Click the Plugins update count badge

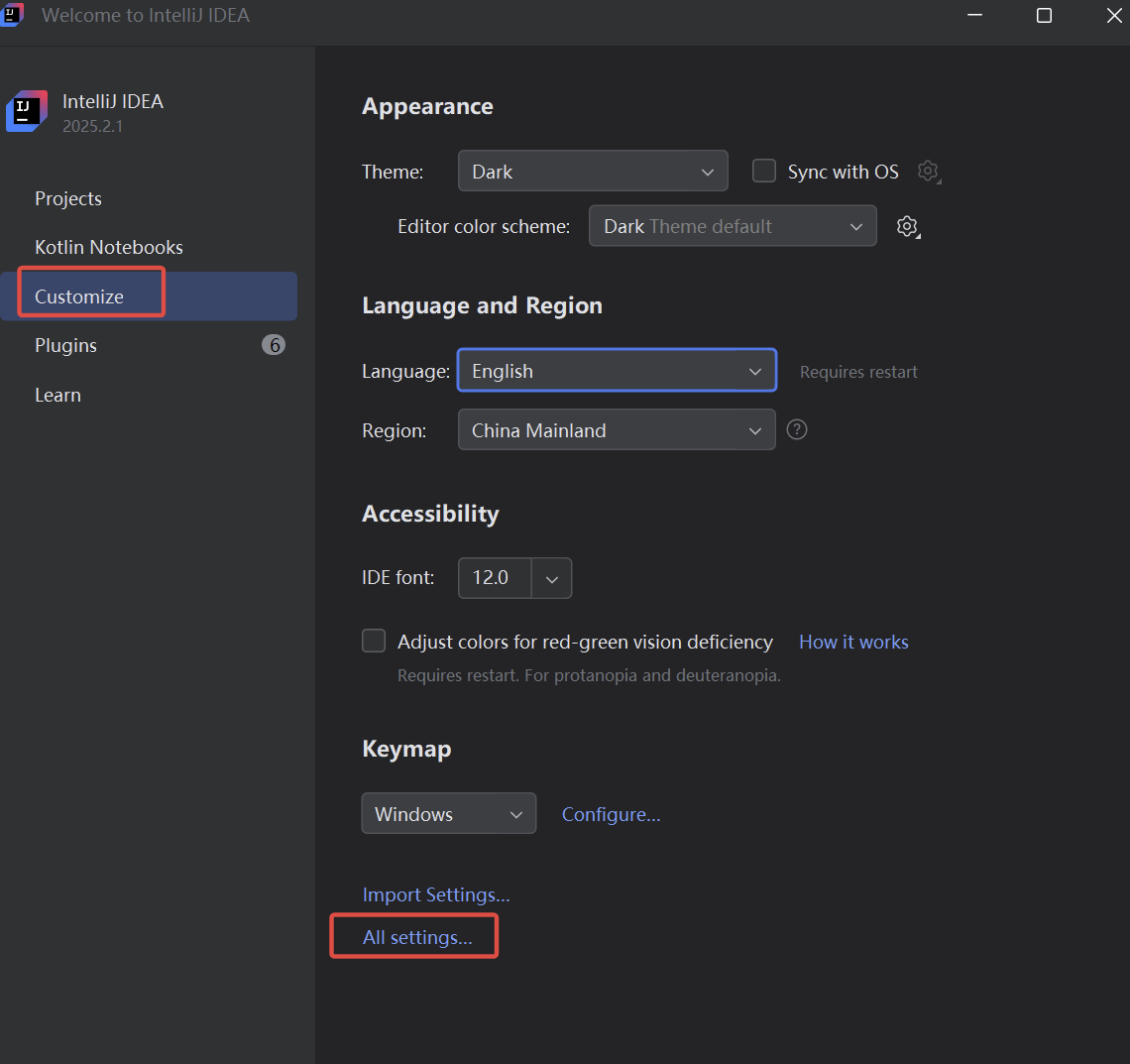(x=274, y=345)
